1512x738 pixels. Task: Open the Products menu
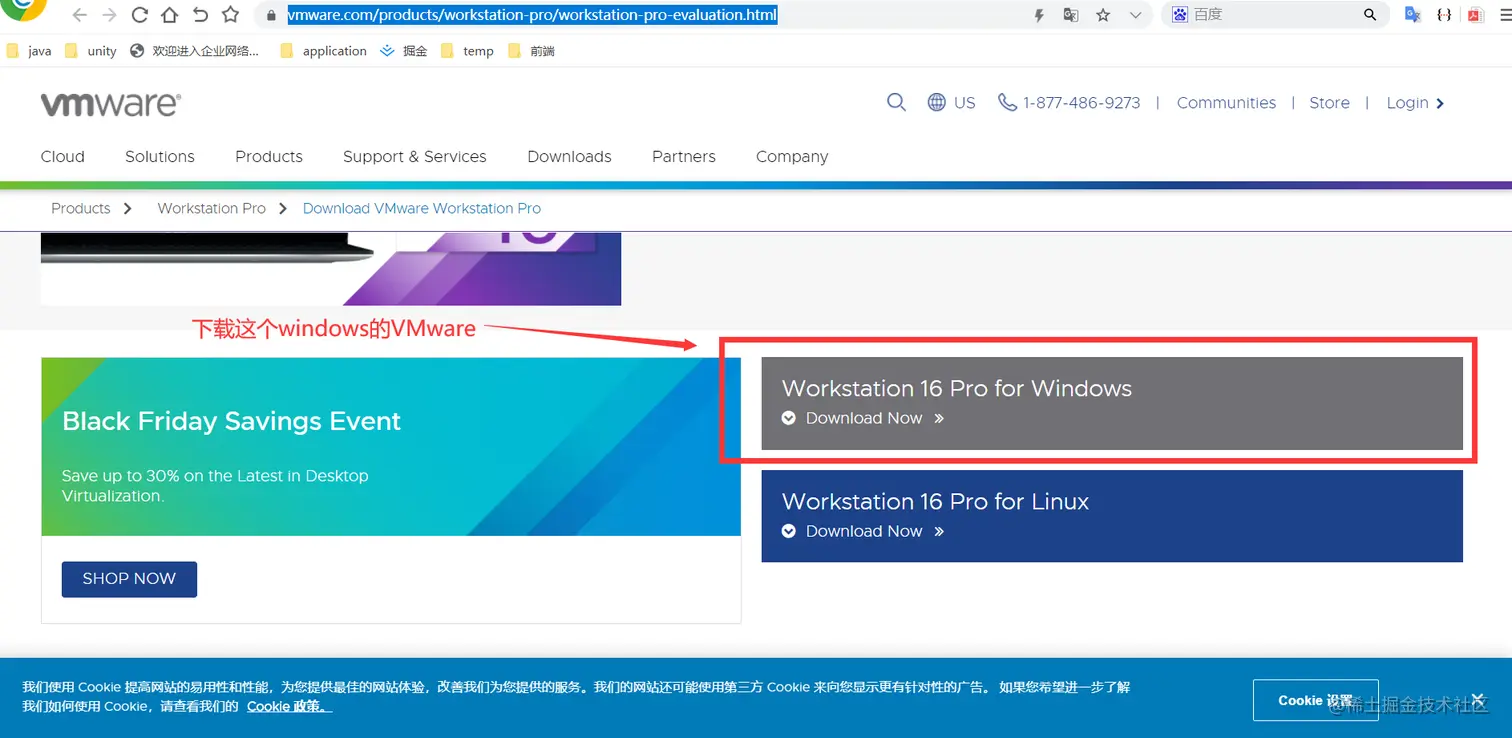[x=269, y=157]
